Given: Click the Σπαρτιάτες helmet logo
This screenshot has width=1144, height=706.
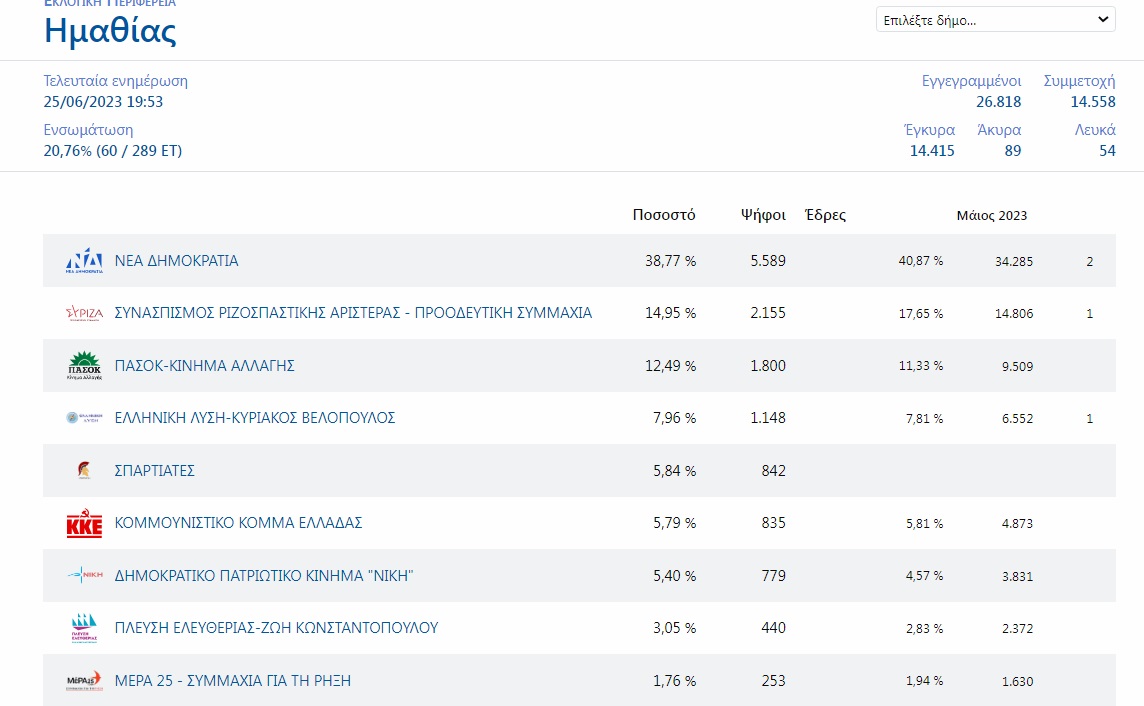Looking at the screenshot, I should click(x=84, y=471).
